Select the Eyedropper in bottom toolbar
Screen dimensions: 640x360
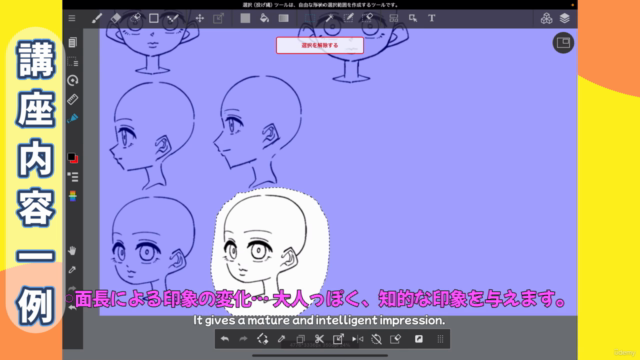click(281, 339)
